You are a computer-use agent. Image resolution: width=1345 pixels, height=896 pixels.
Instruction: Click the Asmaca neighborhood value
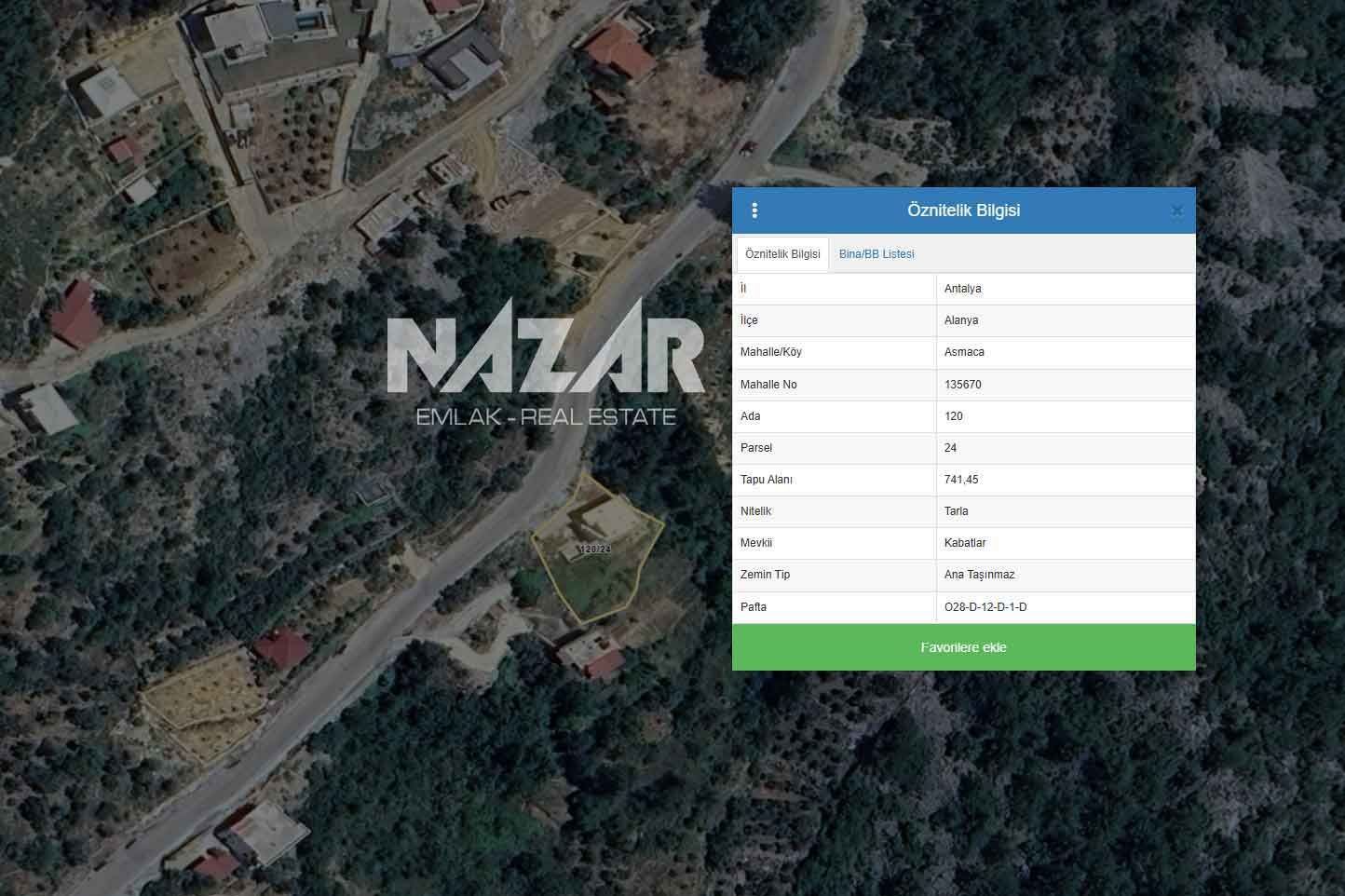pyautogui.click(x=964, y=352)
